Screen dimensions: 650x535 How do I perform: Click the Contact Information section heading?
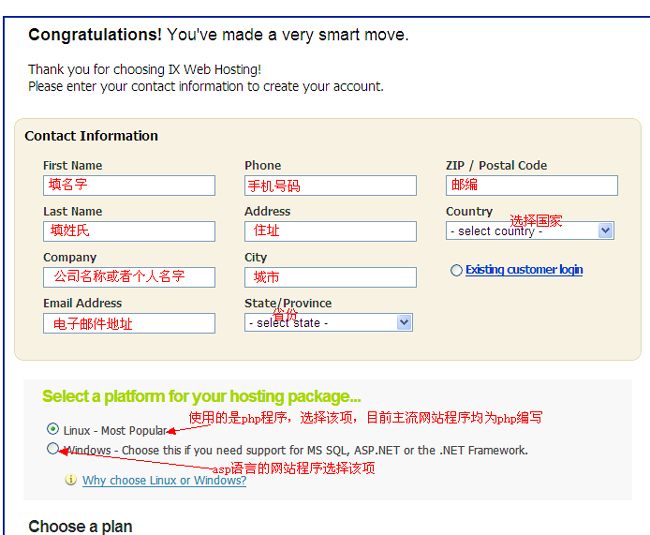(91, 136)
